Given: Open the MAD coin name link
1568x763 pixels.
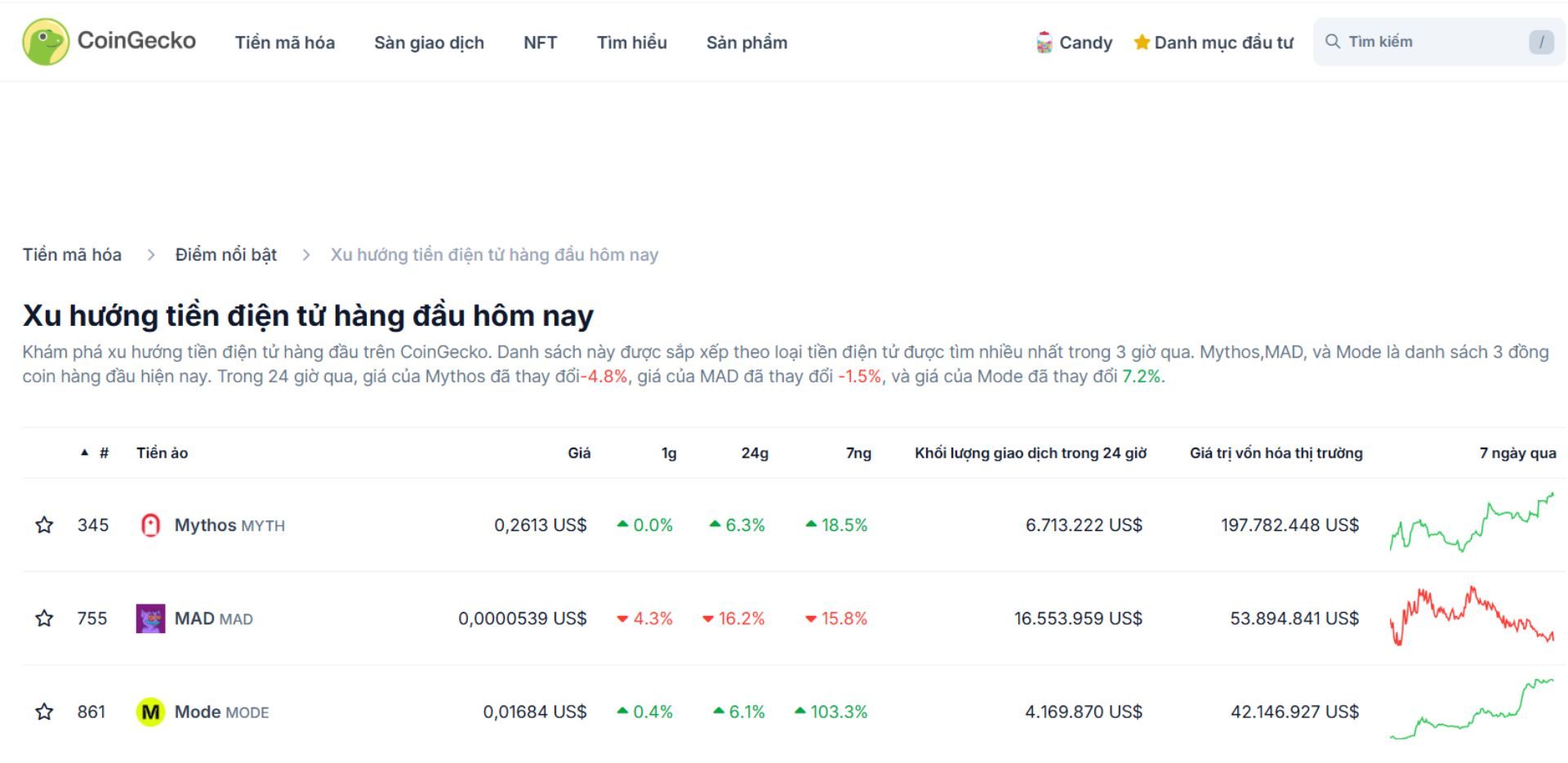Looking at the screenshot, I should pos(194,618).
